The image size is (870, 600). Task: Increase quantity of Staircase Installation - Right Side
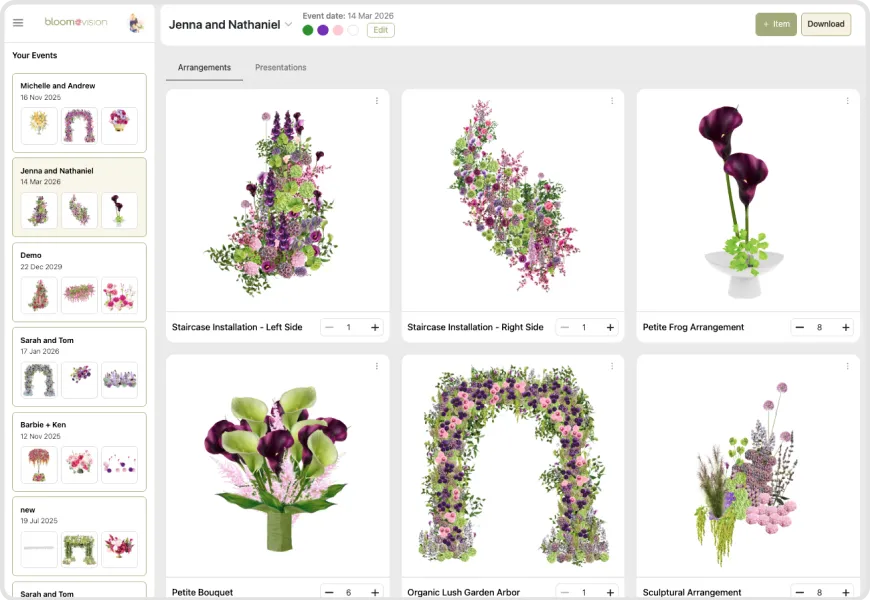[610, 327]
